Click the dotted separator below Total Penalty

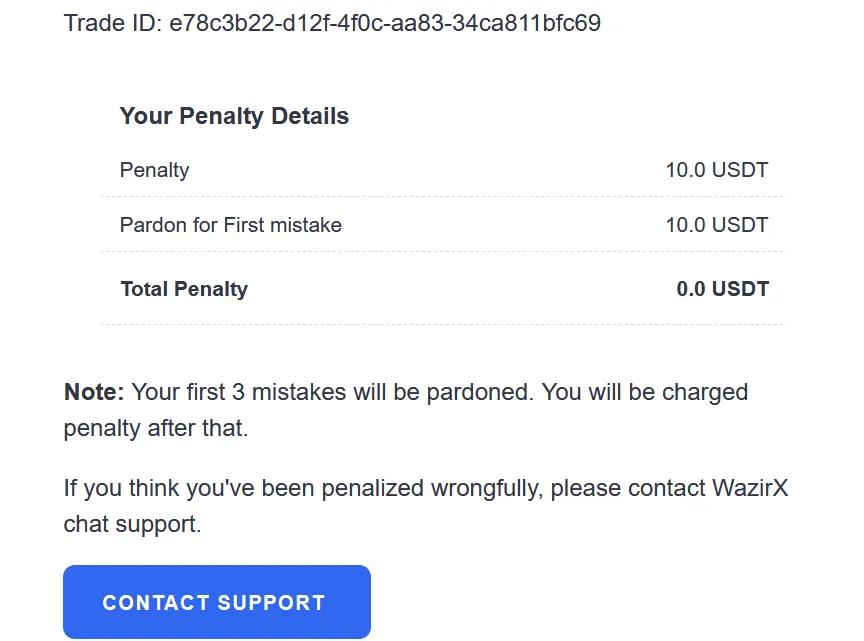[444, 325]
